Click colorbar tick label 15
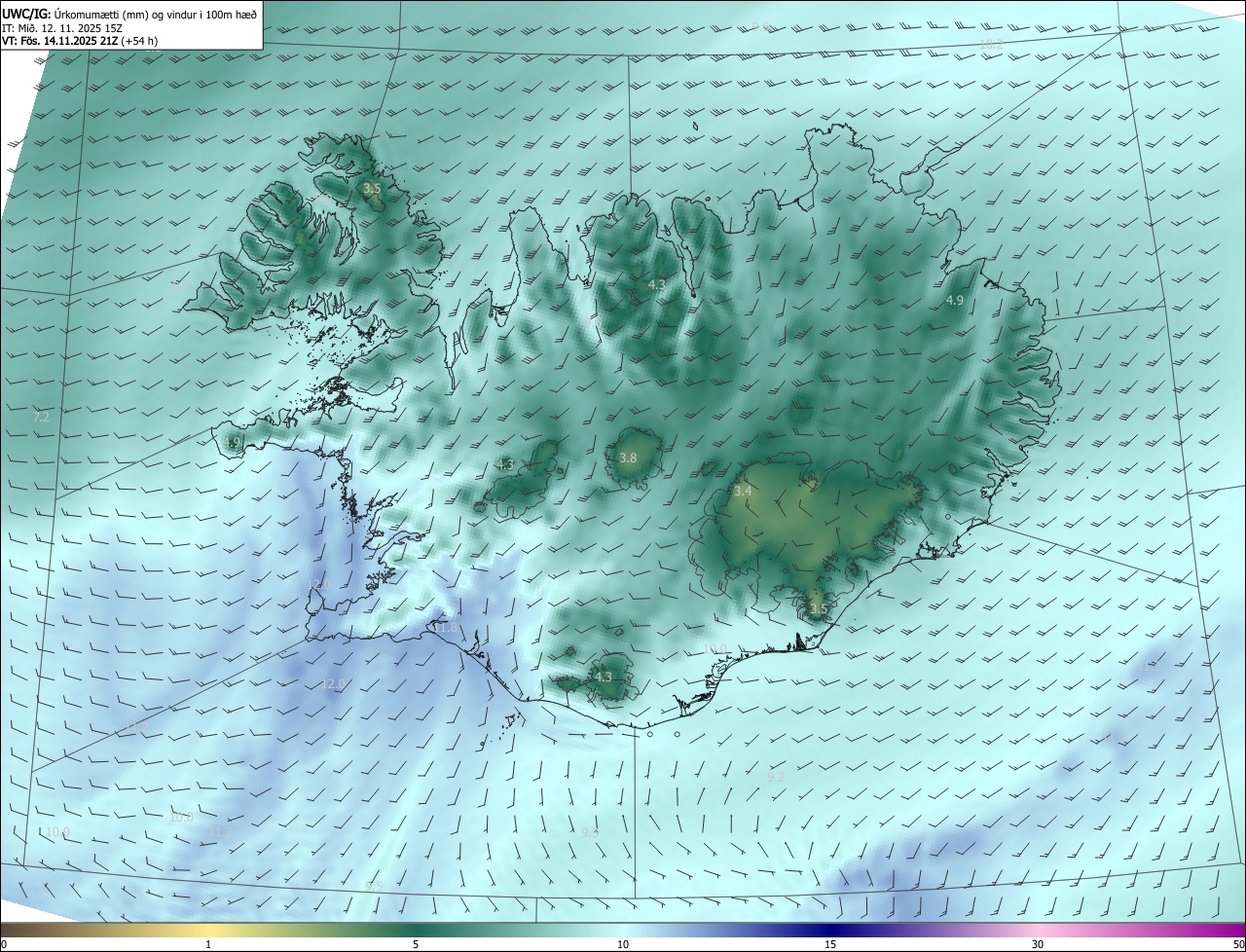The width and height of the screenshot is (1246, 952). tap(830, 944)
